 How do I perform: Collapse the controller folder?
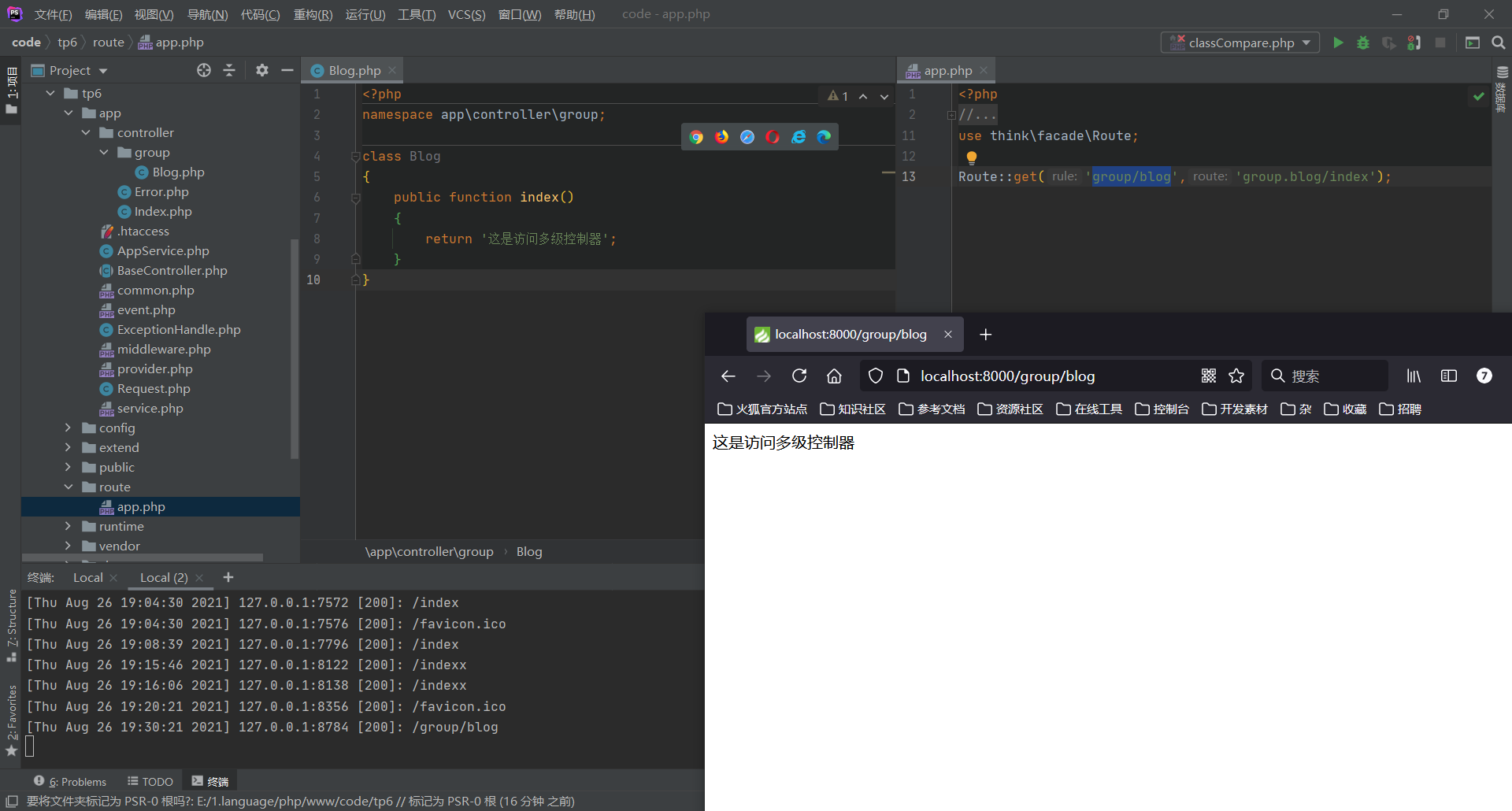(x=86, y=132)
